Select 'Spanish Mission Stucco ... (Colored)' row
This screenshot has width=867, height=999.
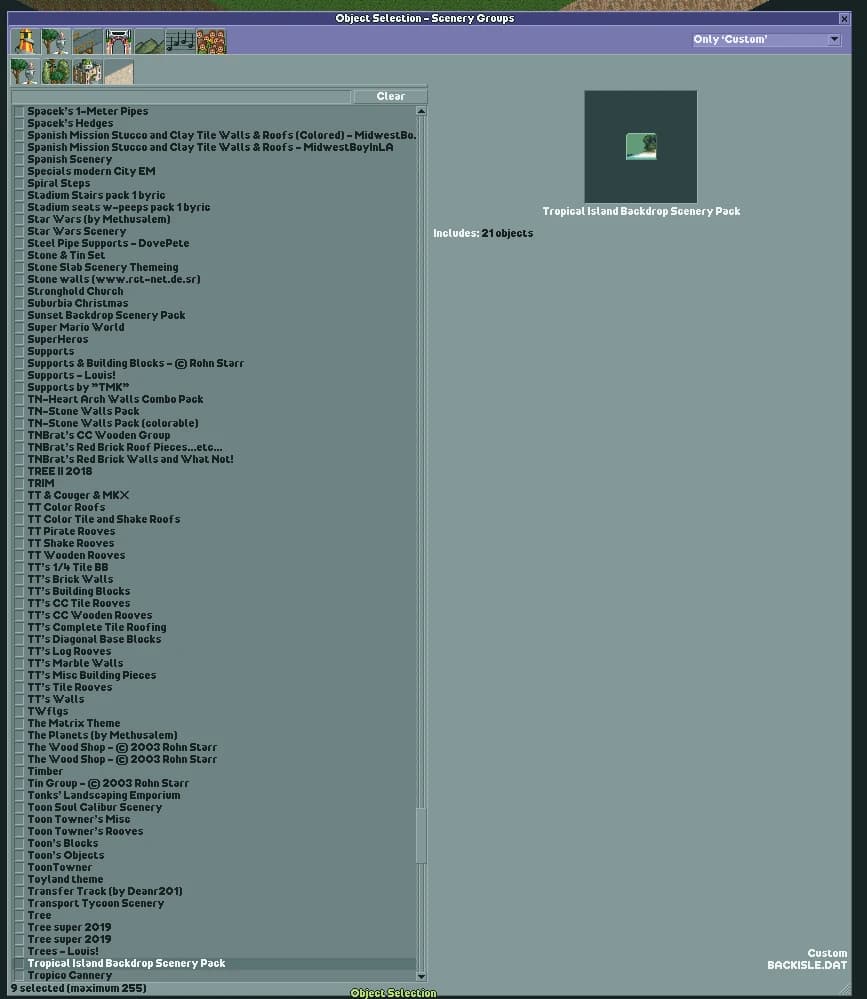pyautogui.click(x=215, y=135)
